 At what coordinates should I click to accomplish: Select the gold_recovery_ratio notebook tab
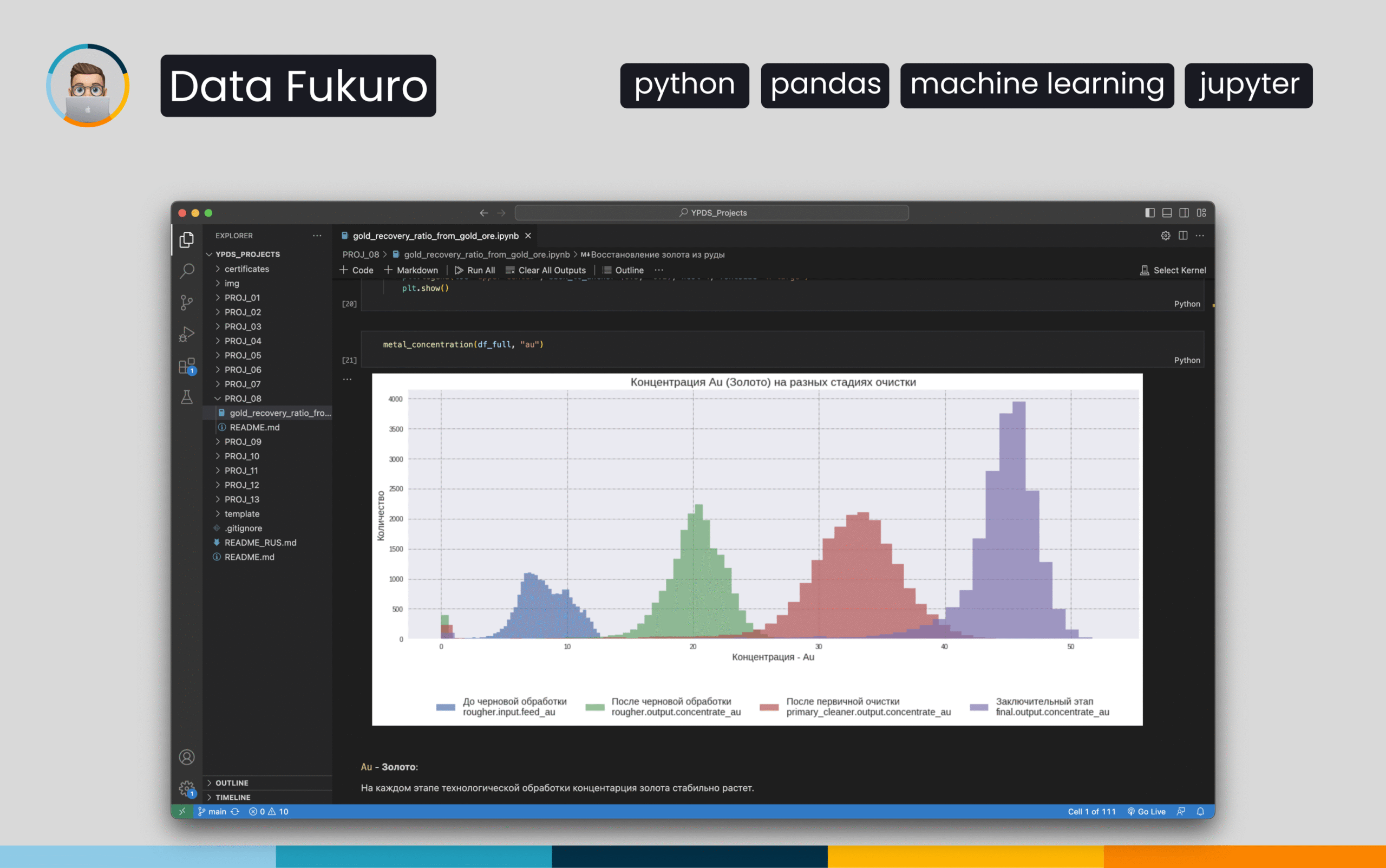click(x=435, y=236)
